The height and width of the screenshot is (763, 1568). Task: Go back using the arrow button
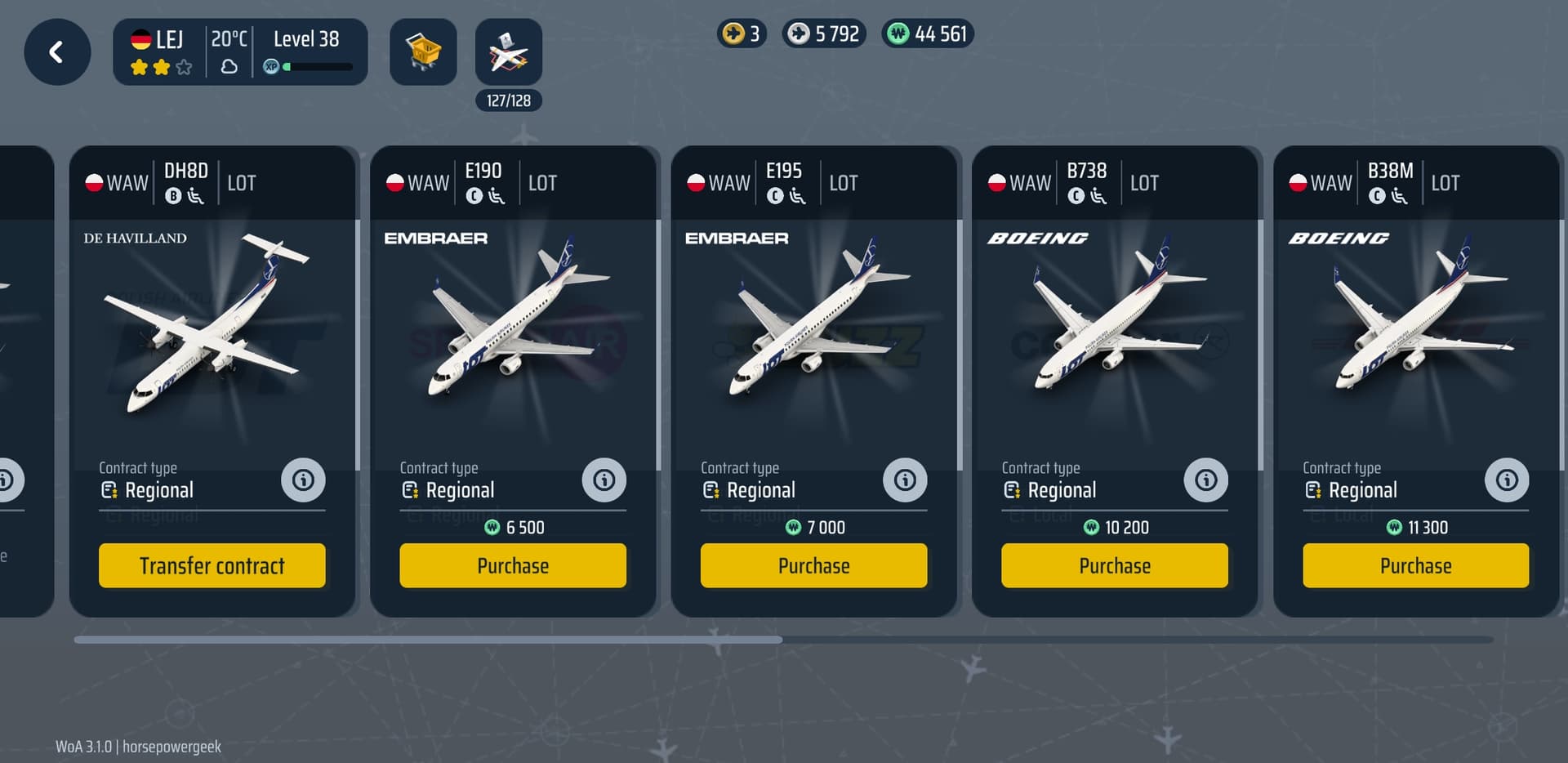[57, 52]
